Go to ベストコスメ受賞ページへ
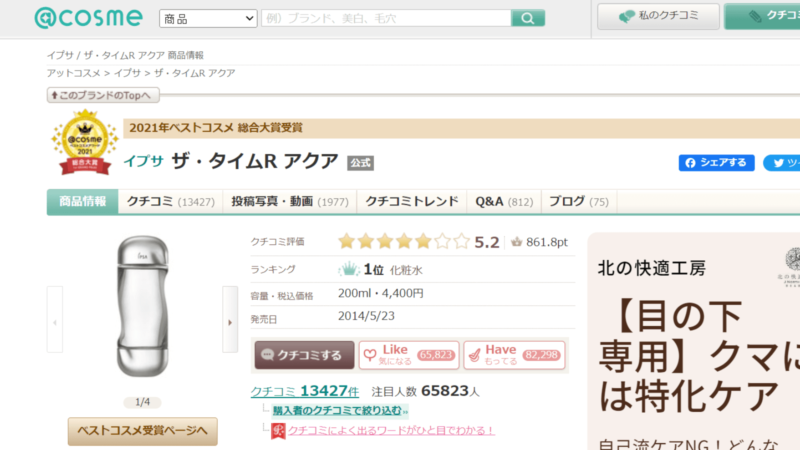This screenshot has height=450, width=800. click(142, 431)
